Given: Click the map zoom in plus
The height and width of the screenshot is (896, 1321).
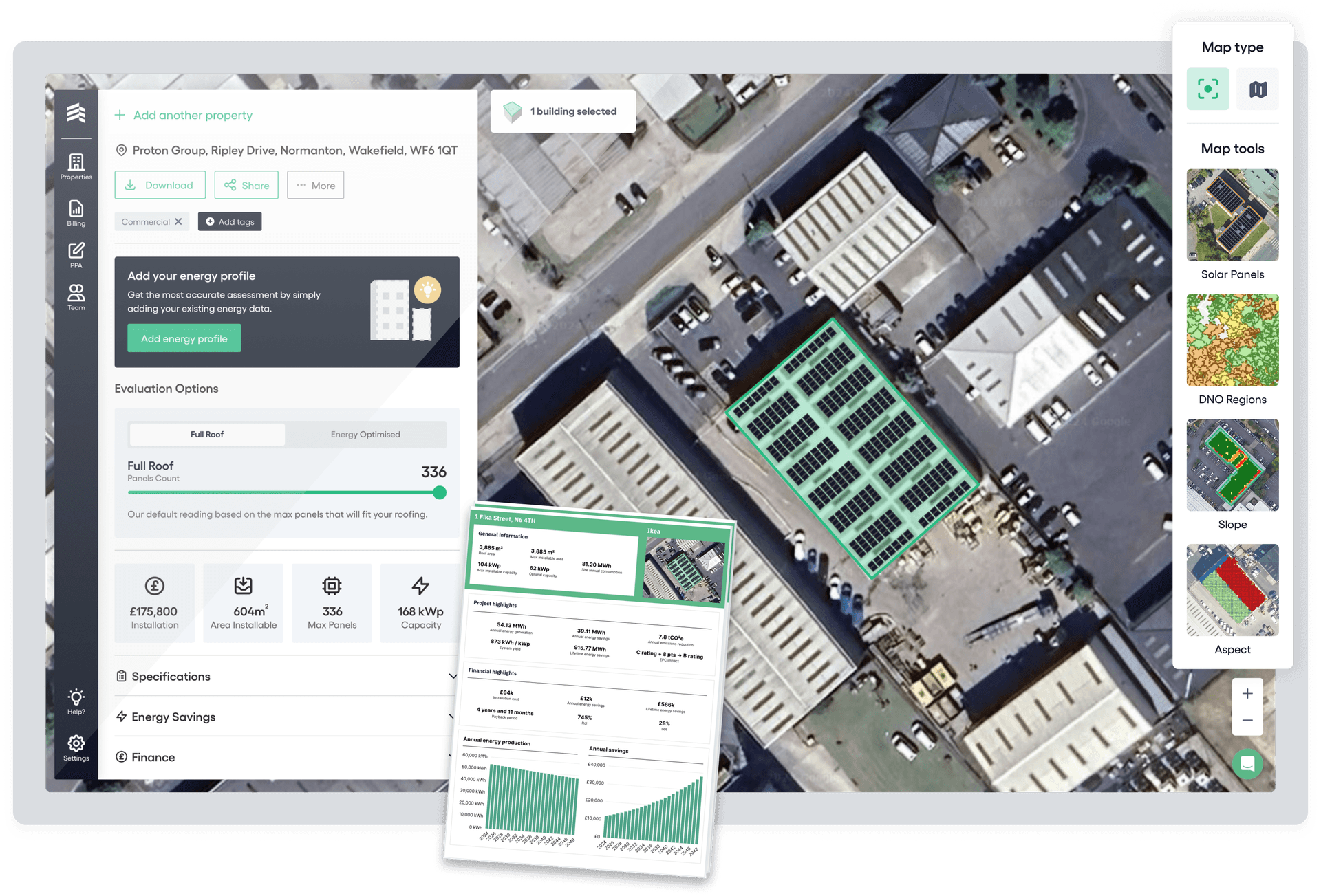Looking at the screenshot, I should [x=1247, y=694].
